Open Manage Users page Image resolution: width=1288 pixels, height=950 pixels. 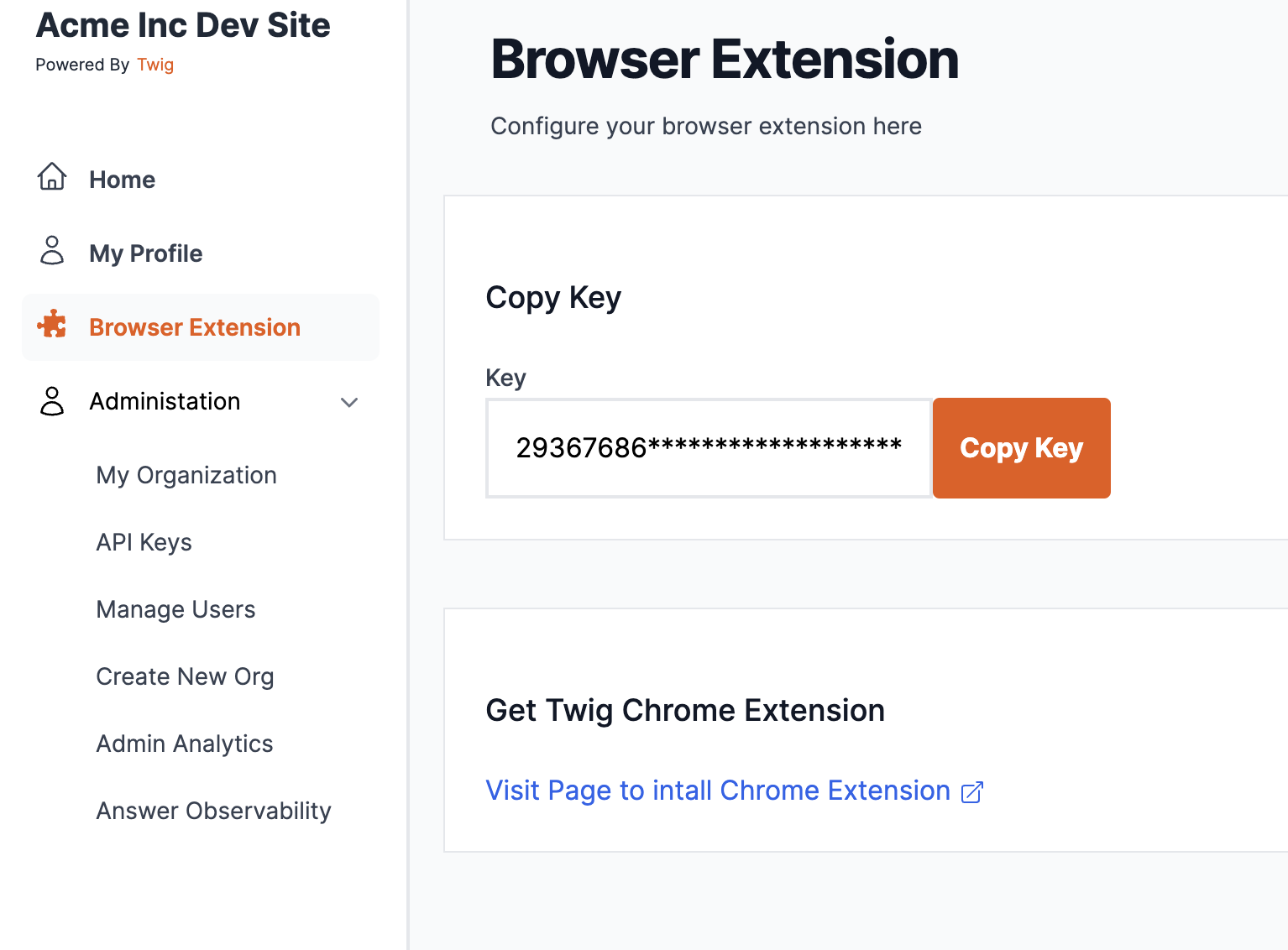(175, 609)
